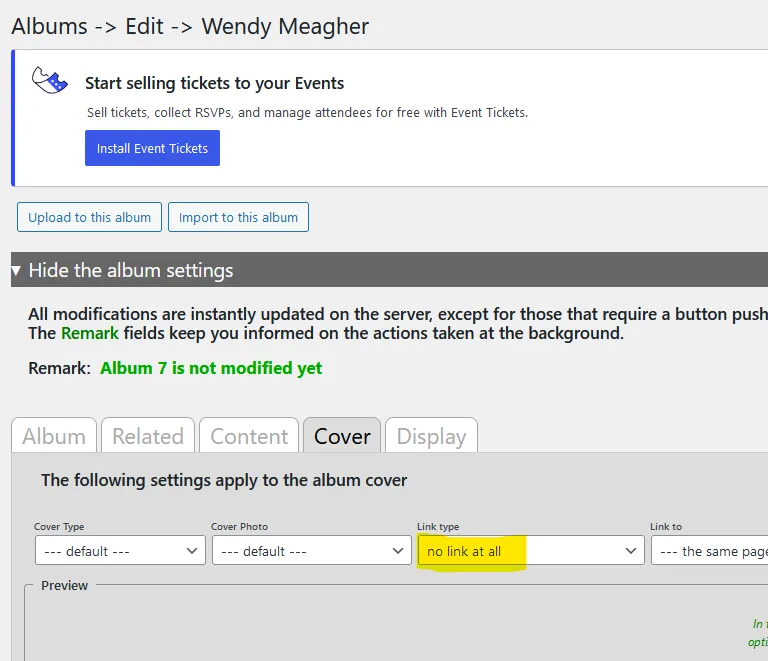This screenshot has width=768, height=661.
Task: Switch to the Display tab
Action: tap(431, 435)
